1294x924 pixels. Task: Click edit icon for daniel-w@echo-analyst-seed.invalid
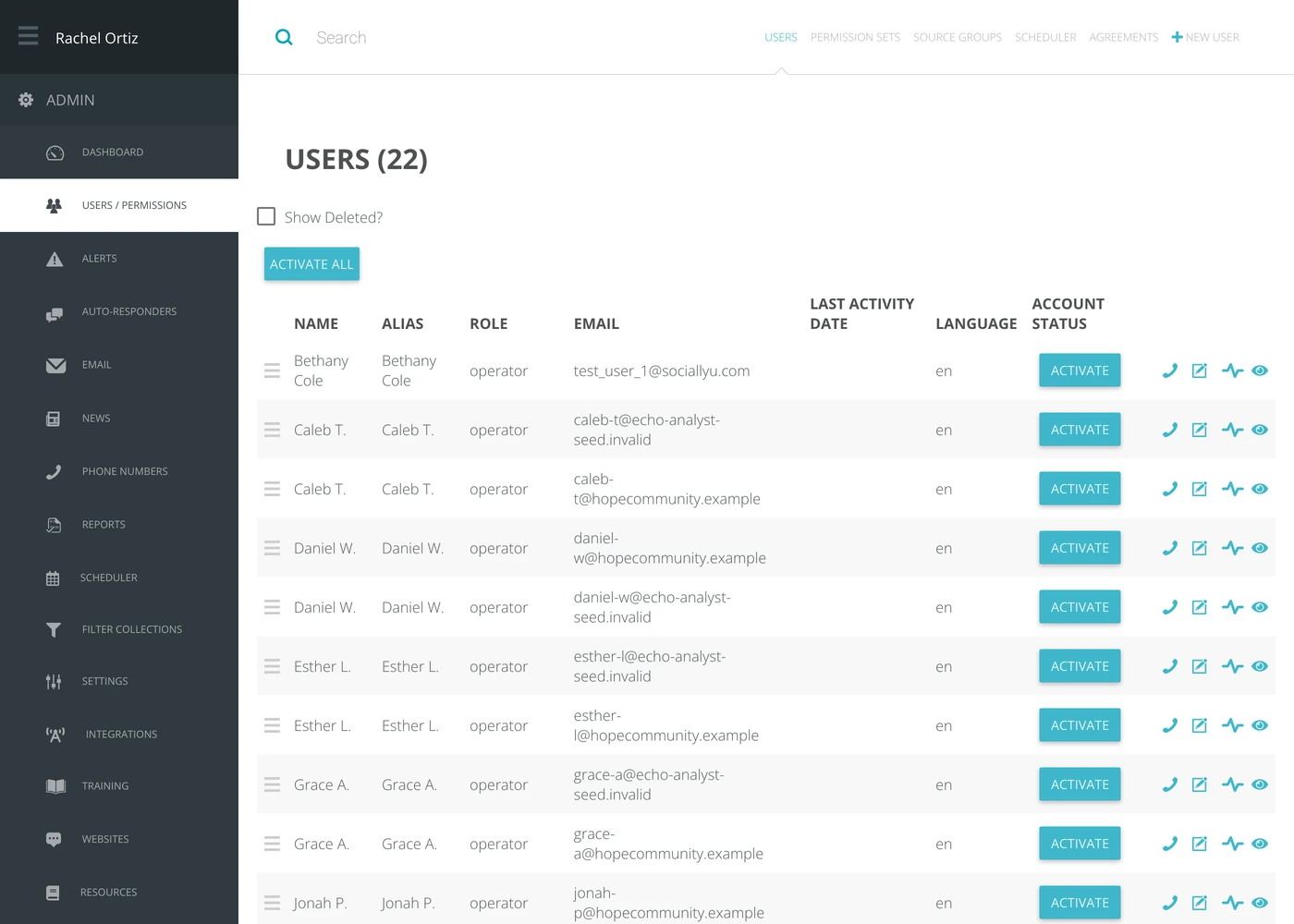tap(1199, 607)
